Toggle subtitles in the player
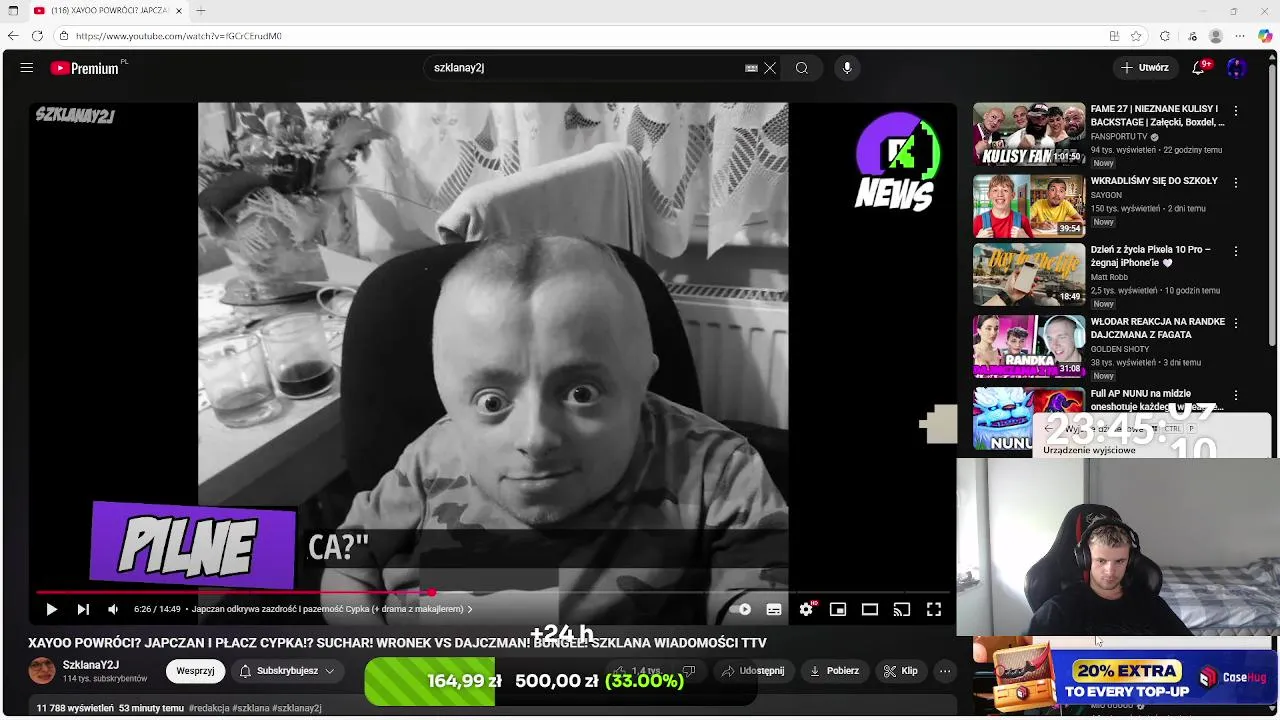The width and height of the screenshot is (1280, 720). click(774, 609)
